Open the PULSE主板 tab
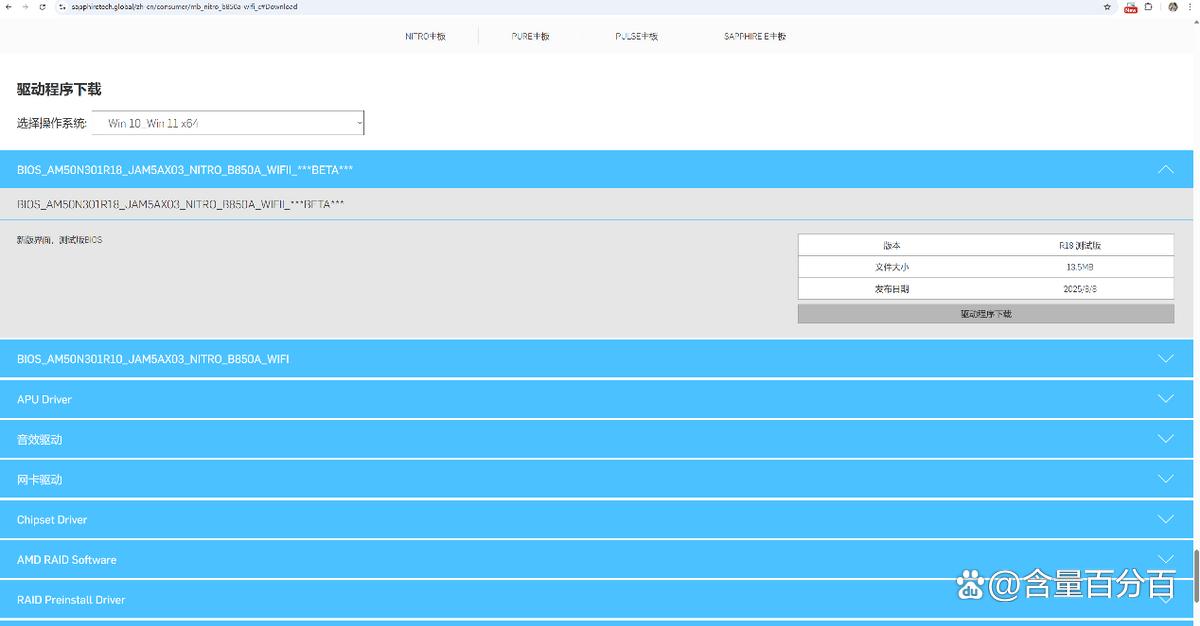Image resolution: width=1200 pixels, height=626 pixels. (637, 36)
